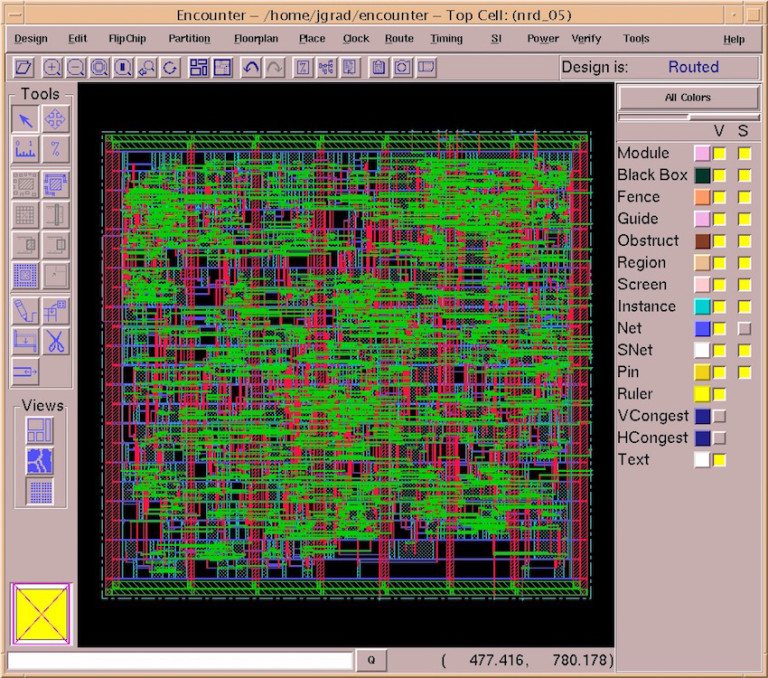Enable VCongest visibility checkbox
768x678 pixels.
pyautogui.click(x=719, y=417)
